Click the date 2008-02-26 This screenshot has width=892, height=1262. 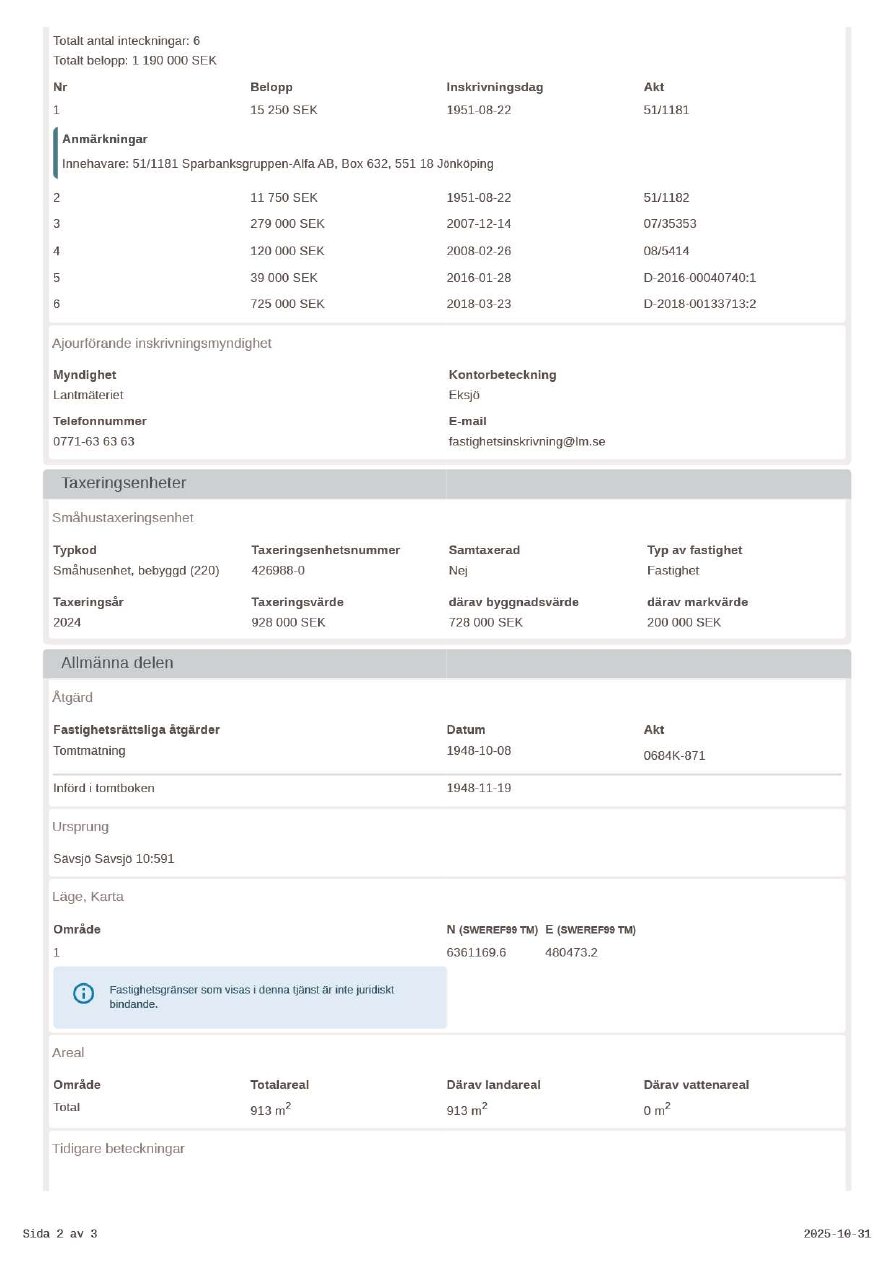[x=479, y=251]
